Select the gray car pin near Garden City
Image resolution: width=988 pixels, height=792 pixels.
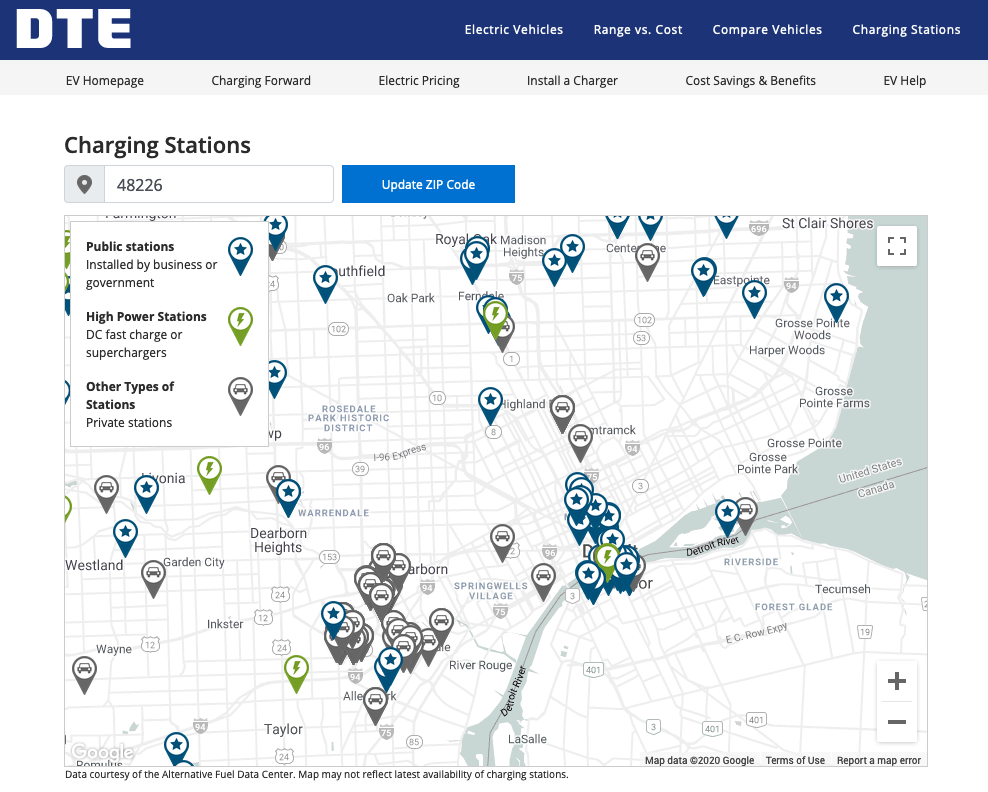click(153, 575)
